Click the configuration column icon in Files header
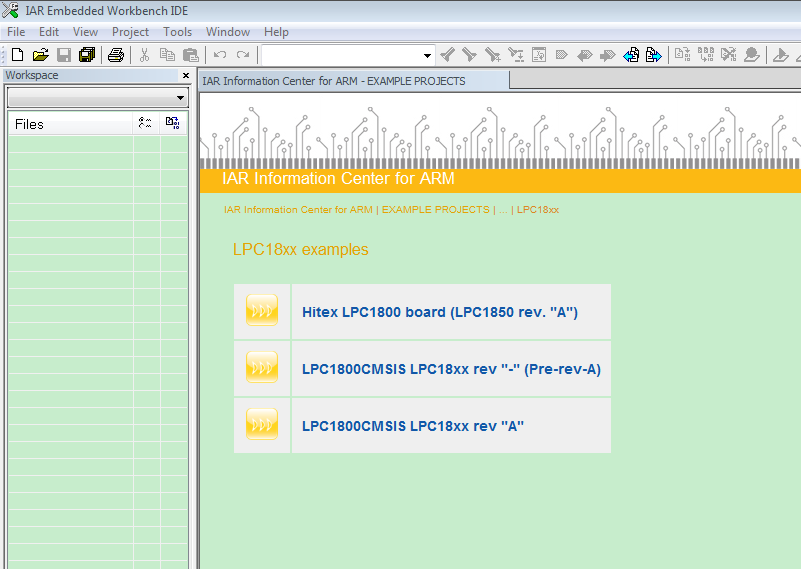The image size is (801, 569). (x=145, y=123)
